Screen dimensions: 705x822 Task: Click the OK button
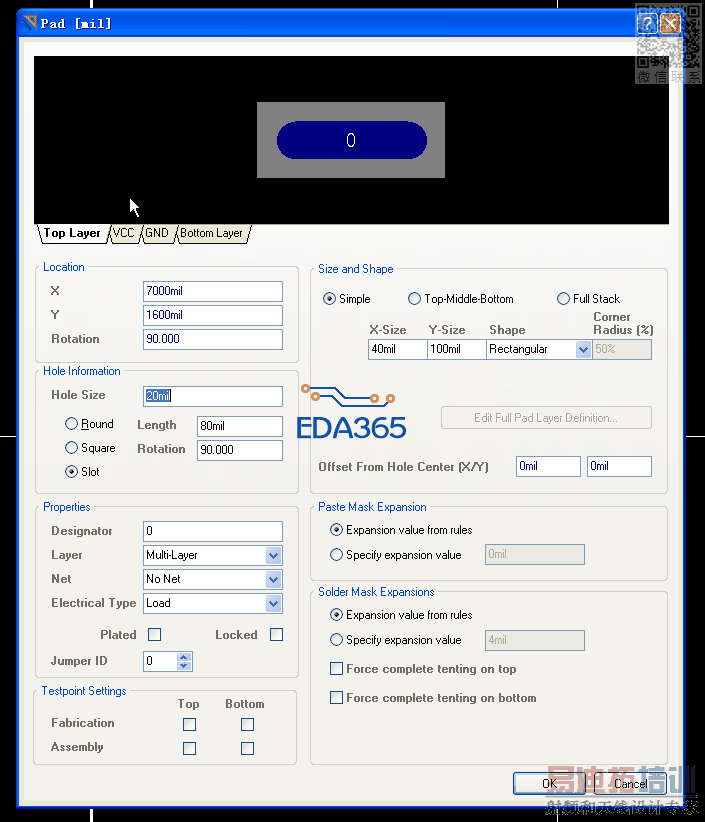pos(549,783)
